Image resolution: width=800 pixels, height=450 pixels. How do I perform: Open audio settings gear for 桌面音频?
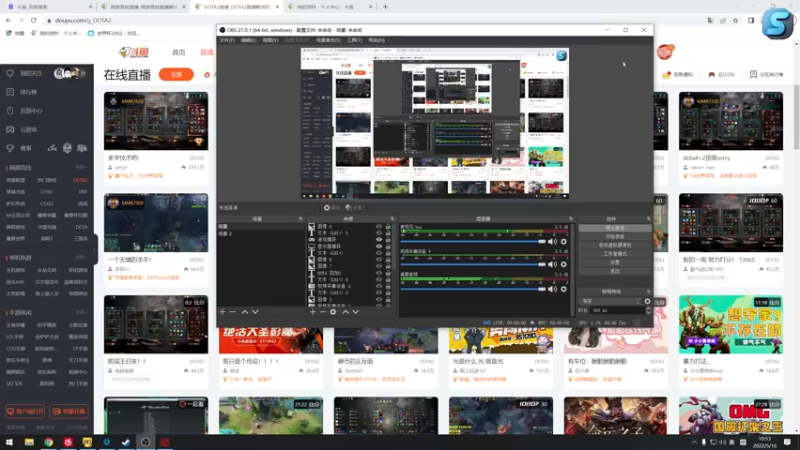[x=564, y=289]
